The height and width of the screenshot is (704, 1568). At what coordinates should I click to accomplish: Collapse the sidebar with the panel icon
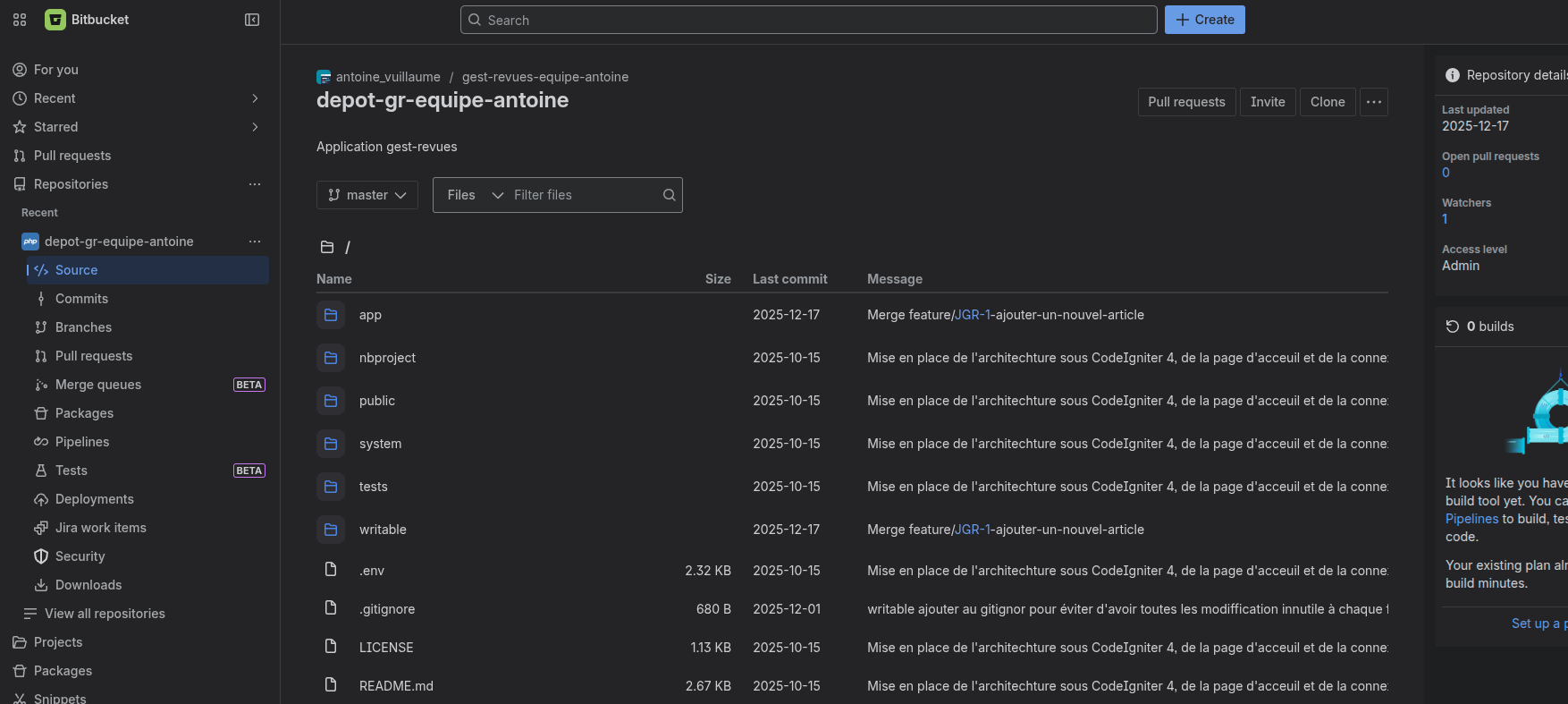click(252, 20)
